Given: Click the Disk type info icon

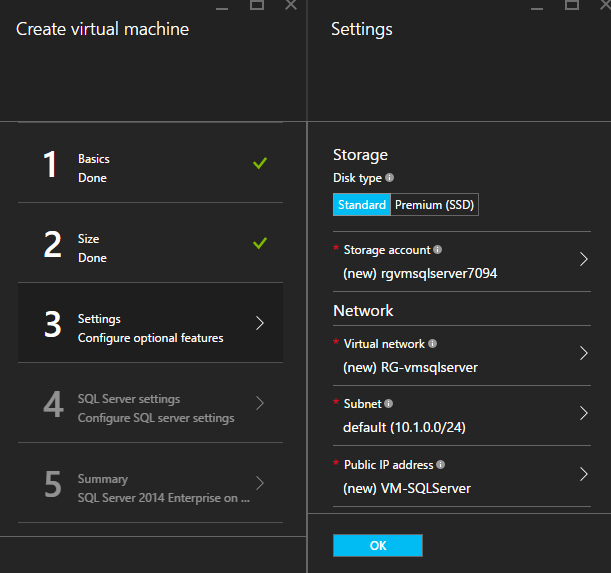Looking at the screenshot, I should [390, 178].
